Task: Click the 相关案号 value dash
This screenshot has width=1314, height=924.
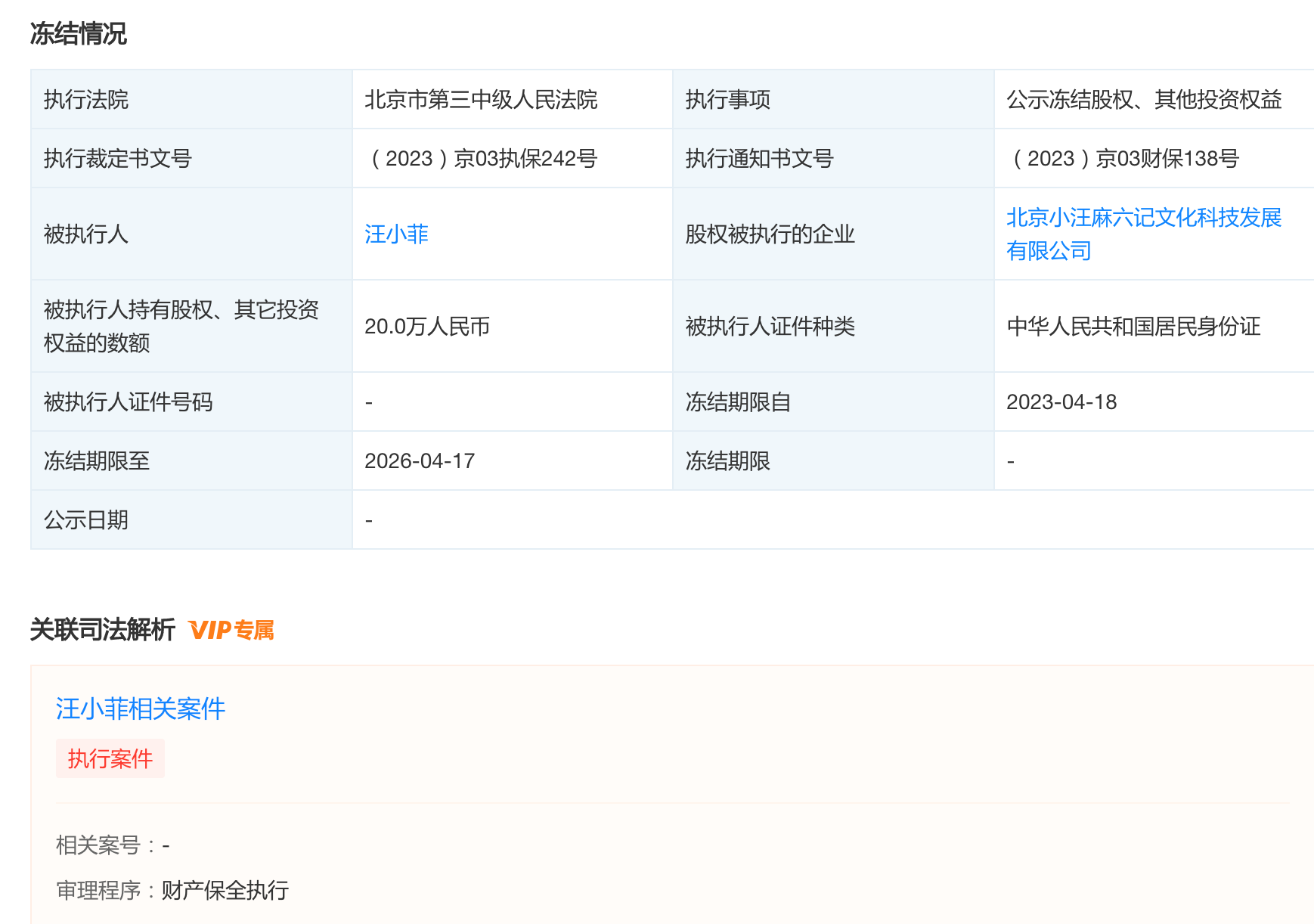Action: click(166, 845)
